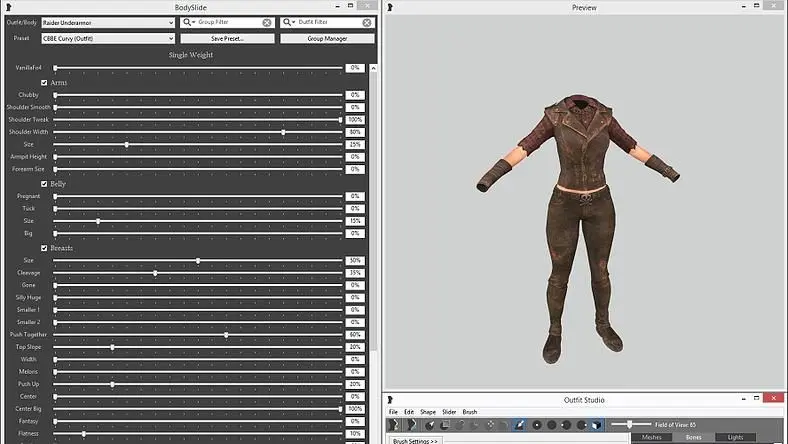Image resolution: width=788 pixels, height=444 pixels.
Task: Open the Outfit/Body dropdown showing Raider Underarmor
Action: click(108, 23)
